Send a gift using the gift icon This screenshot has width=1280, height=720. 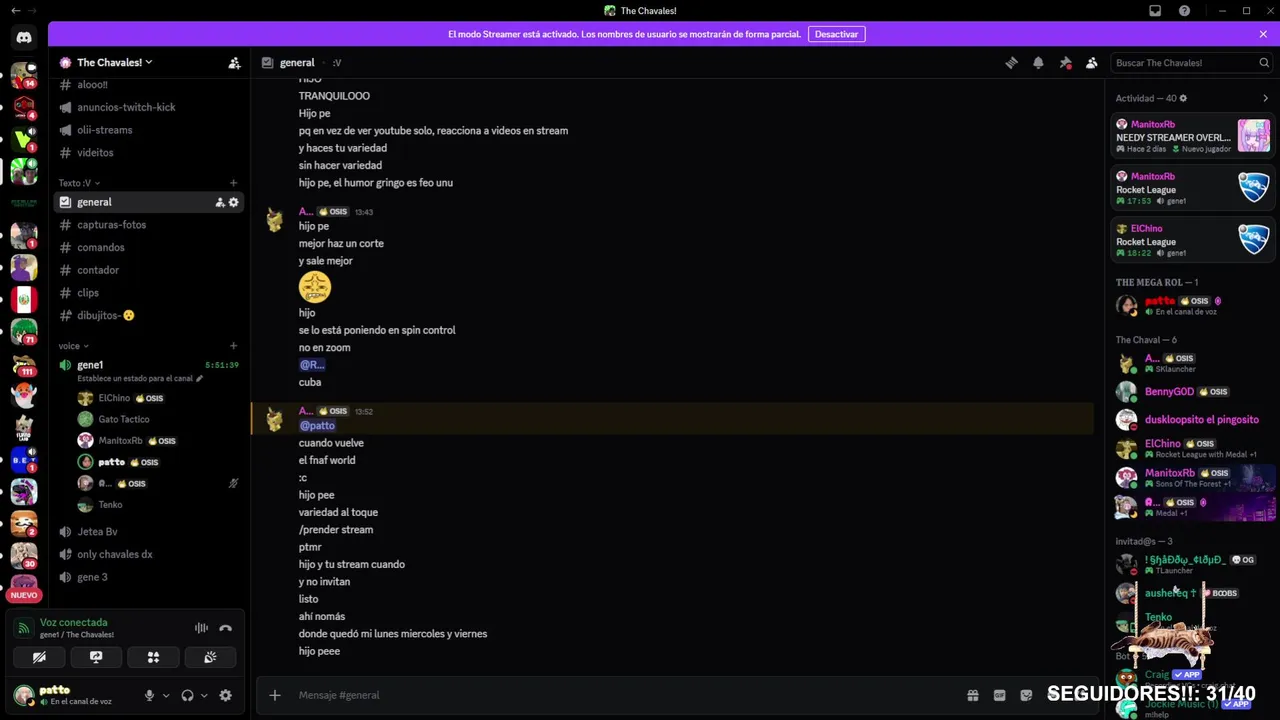tap(972, 695)
